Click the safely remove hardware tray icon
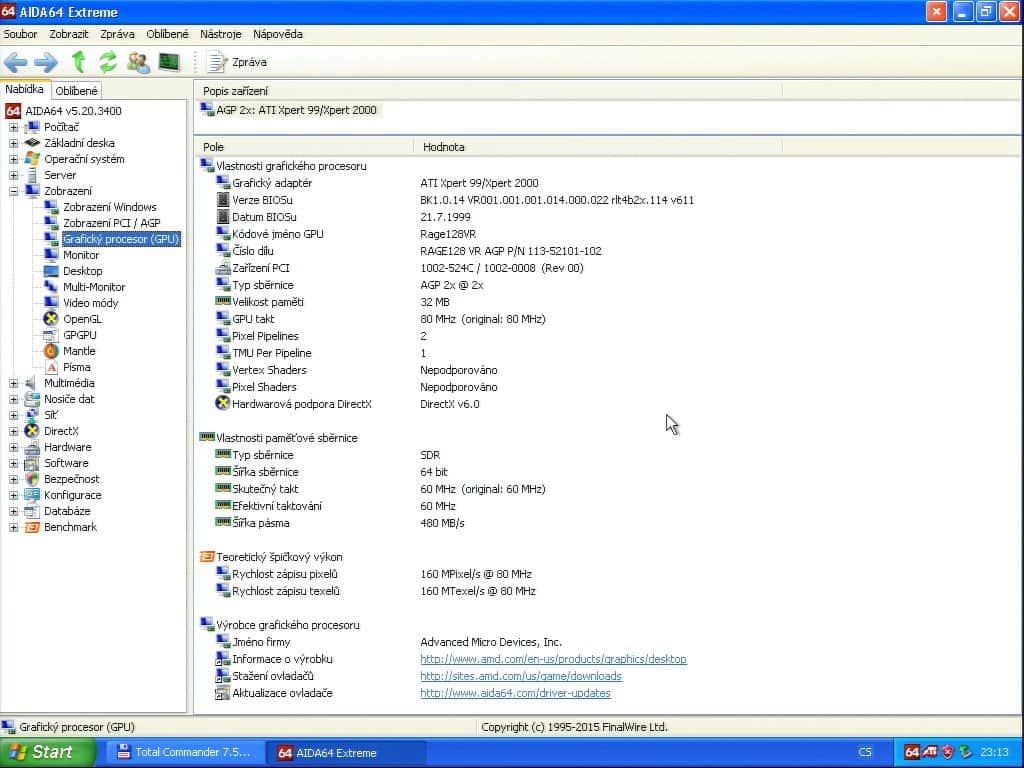Viewport: 1024px width, 768px height. coord(965,752)
